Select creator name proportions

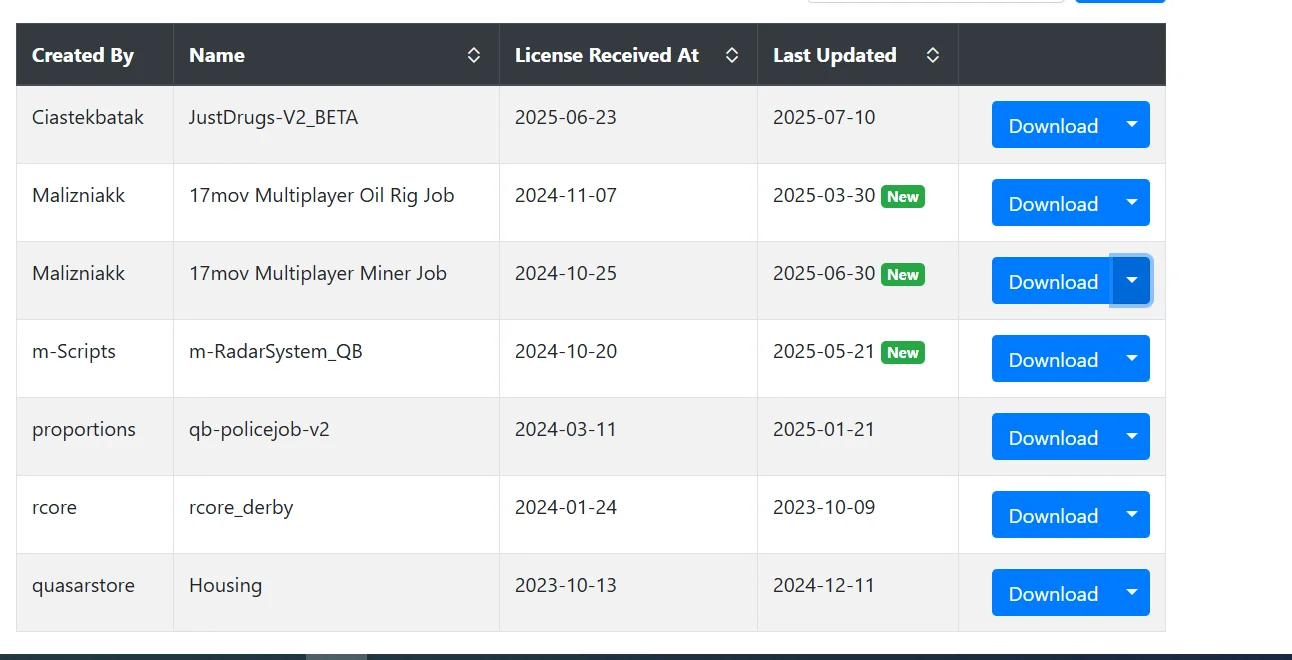pyautogui.click(x=84, y=429)
